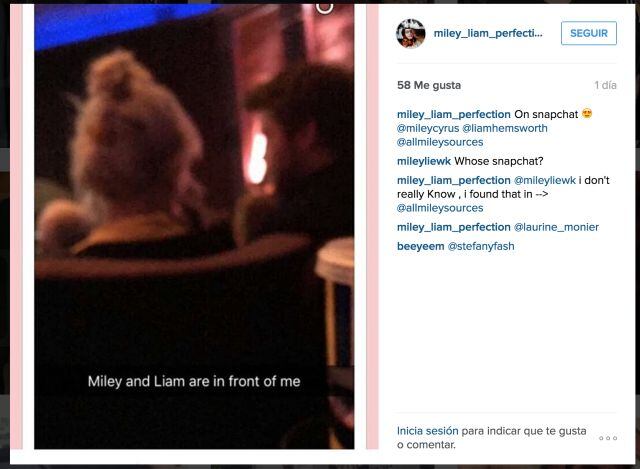The image size is (640, 469).
Task: Open the @laurine_monier mention
Action: pyautogui.click(x=556, y=227)
